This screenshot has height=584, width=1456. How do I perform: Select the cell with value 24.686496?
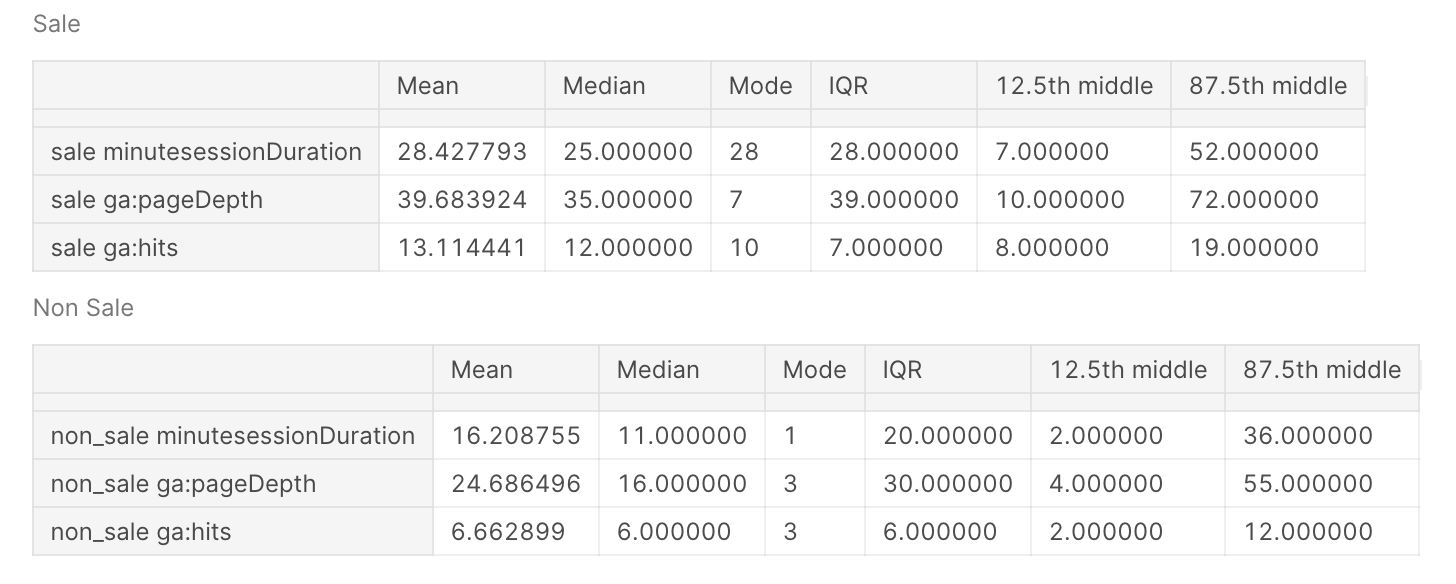click(x=516, y=484)
